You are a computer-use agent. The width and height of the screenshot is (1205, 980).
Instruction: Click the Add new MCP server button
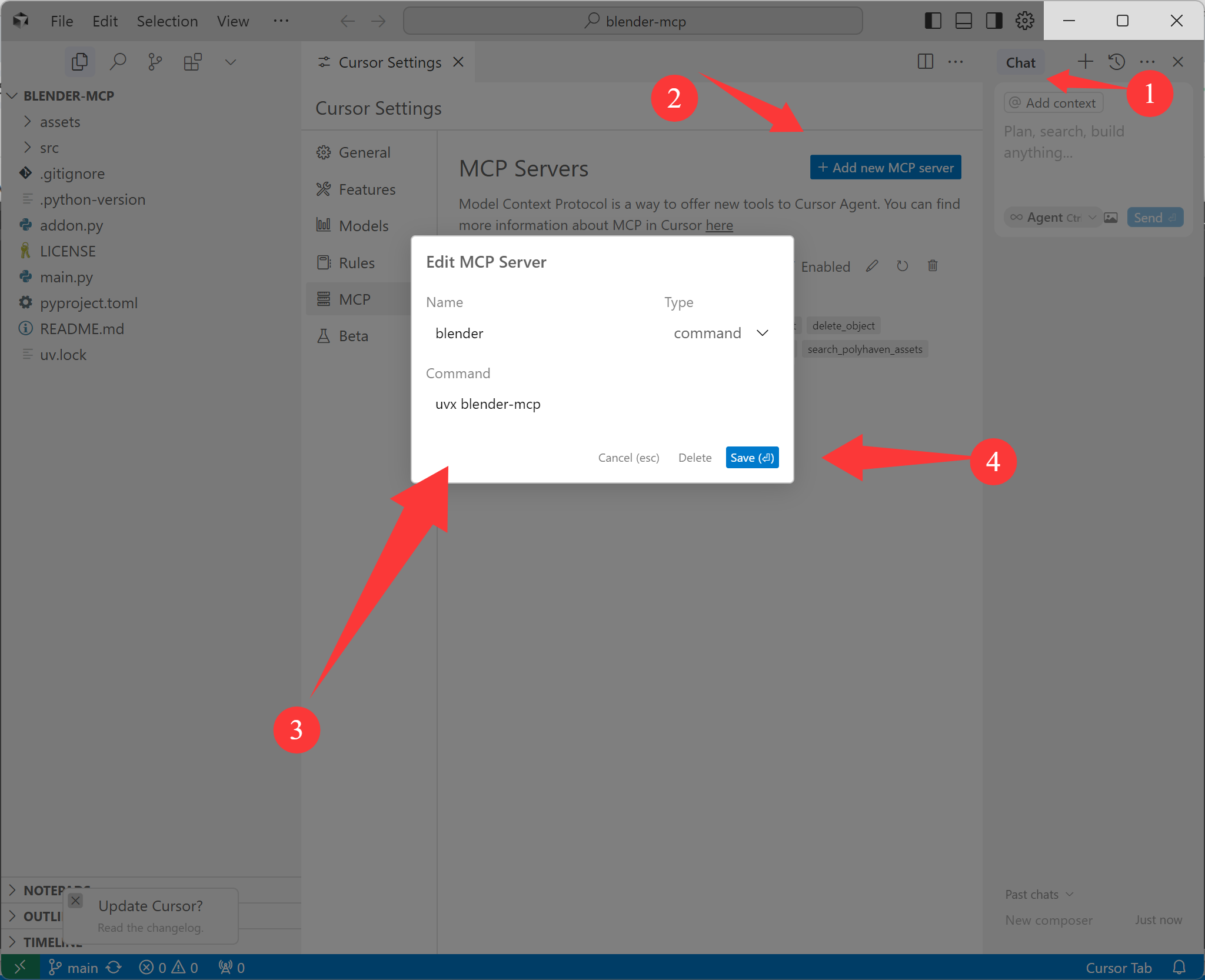[885, 167]
